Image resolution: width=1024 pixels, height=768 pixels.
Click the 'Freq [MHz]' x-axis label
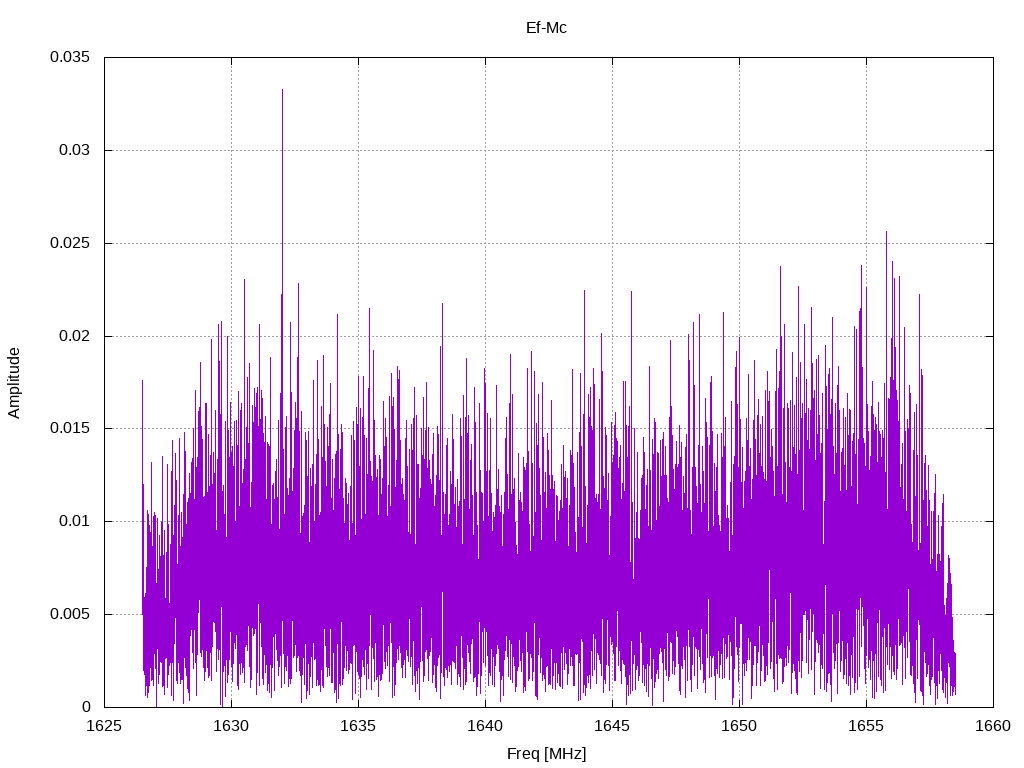(546, 754)
